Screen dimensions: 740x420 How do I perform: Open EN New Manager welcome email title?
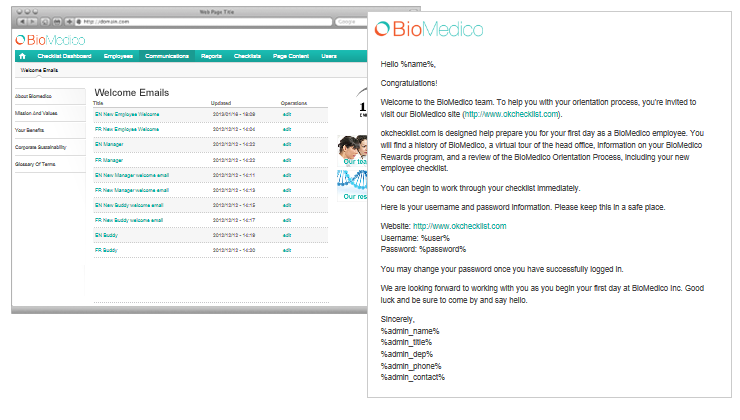[x=132, y=176]
